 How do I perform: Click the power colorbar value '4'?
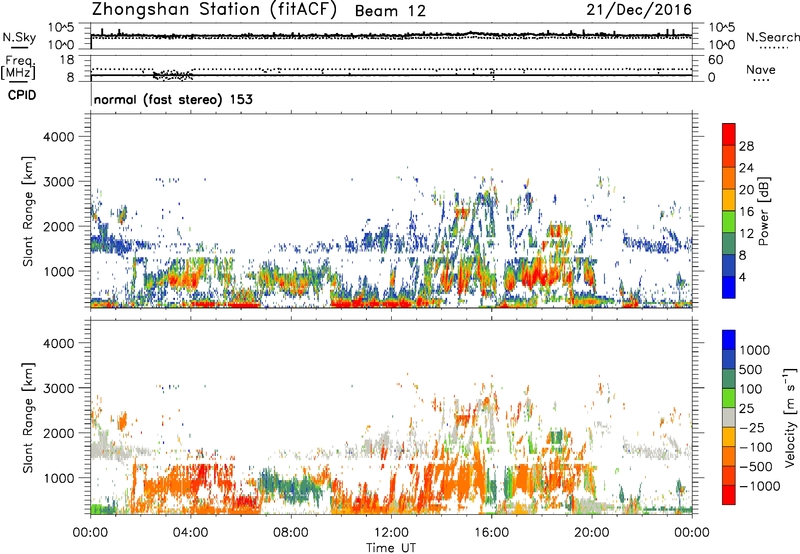click(x=742, y=277)
